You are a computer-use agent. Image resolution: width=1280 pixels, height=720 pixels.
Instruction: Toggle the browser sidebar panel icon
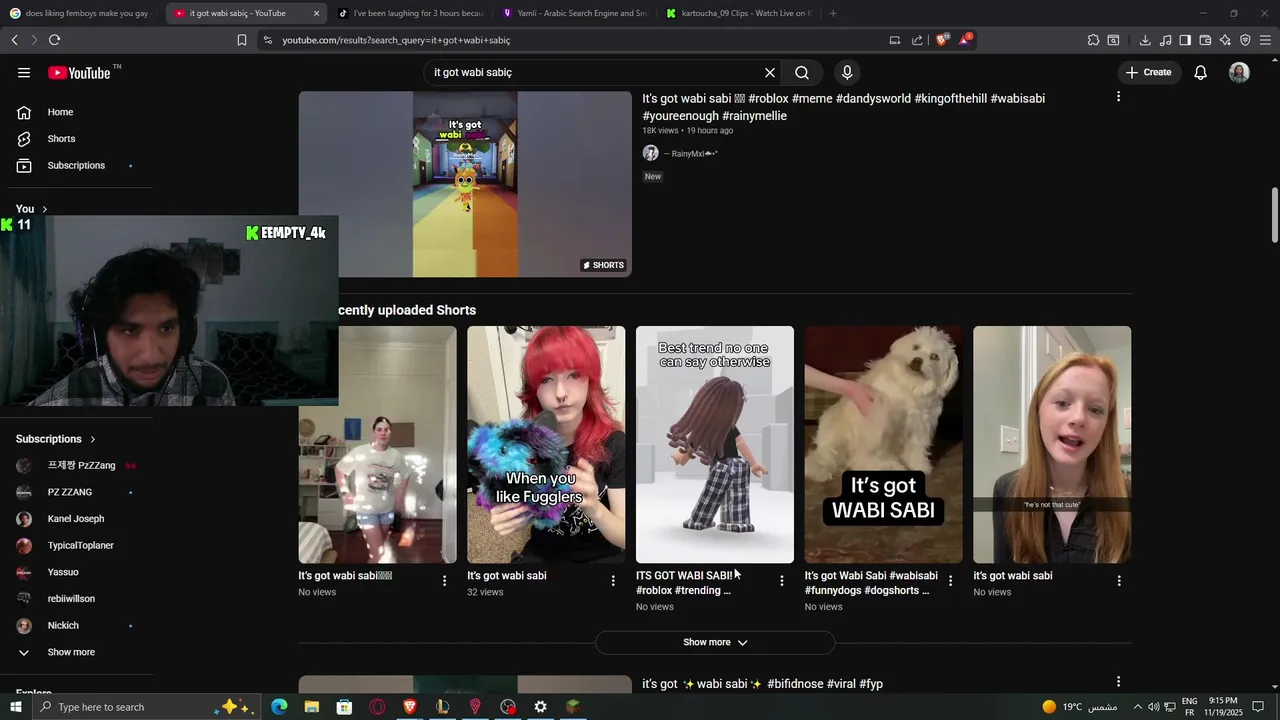click(x=1185, y=40)
